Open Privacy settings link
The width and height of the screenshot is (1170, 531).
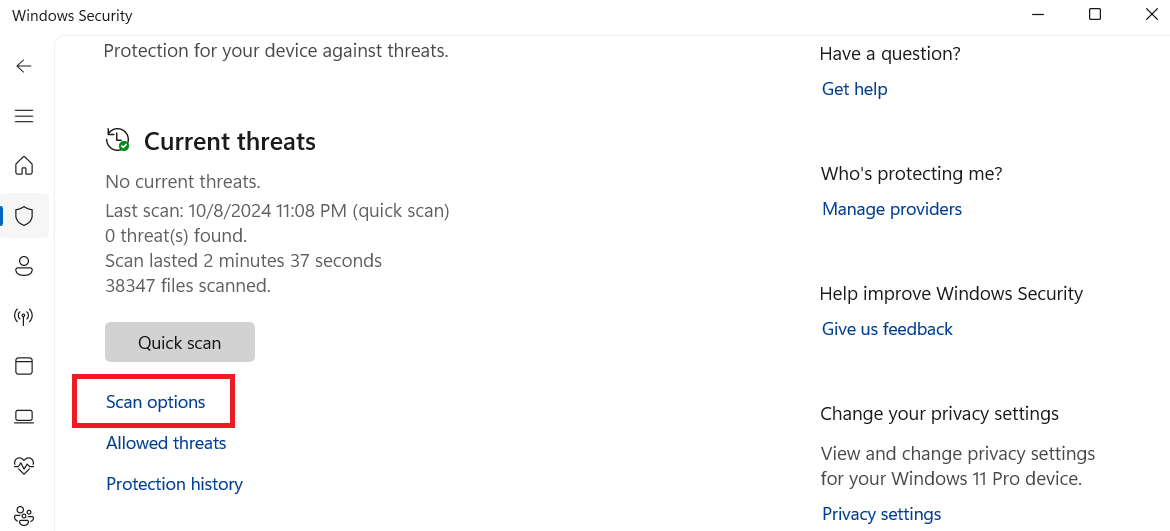click(x=881, y=514)
